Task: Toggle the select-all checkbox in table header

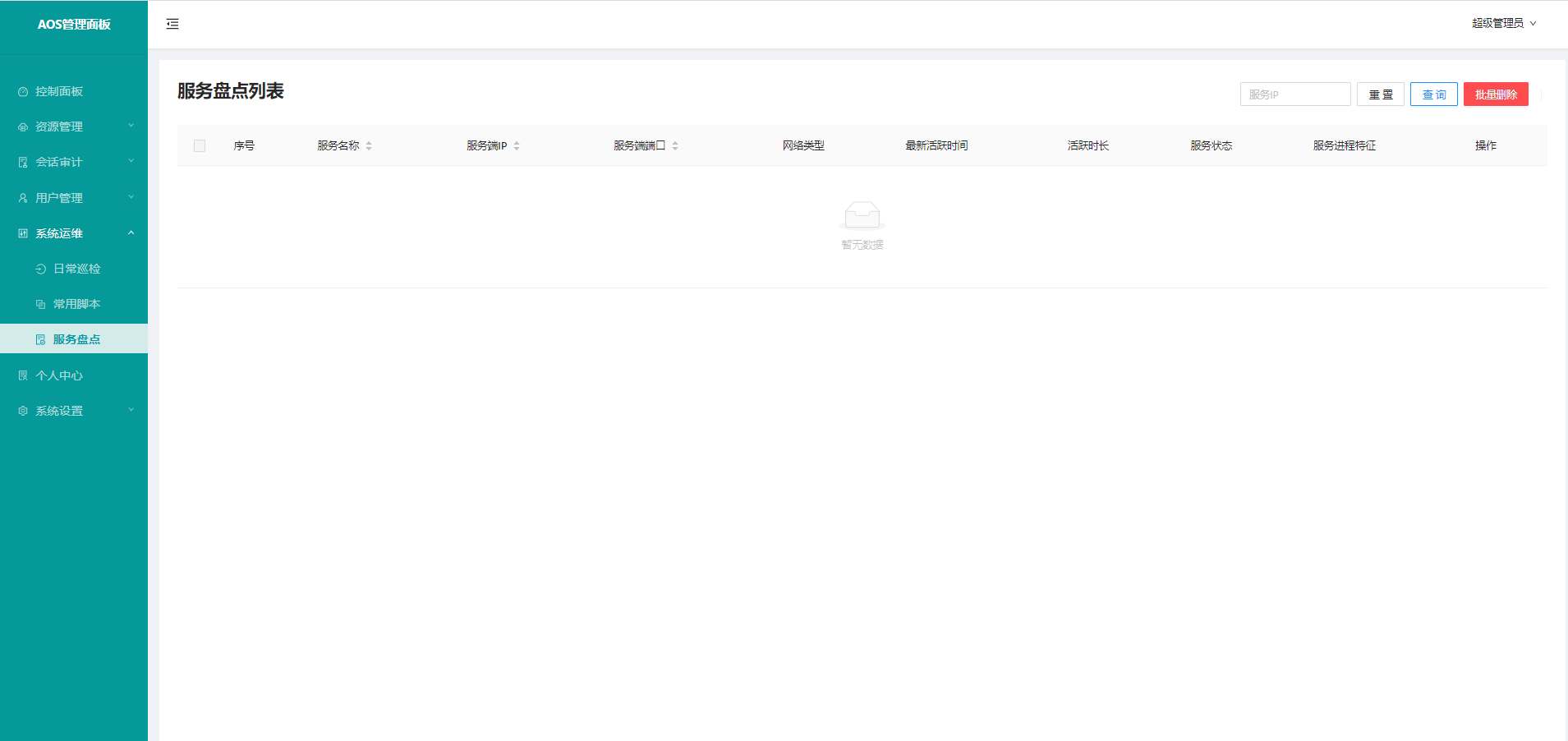Action: coord(200,146)
